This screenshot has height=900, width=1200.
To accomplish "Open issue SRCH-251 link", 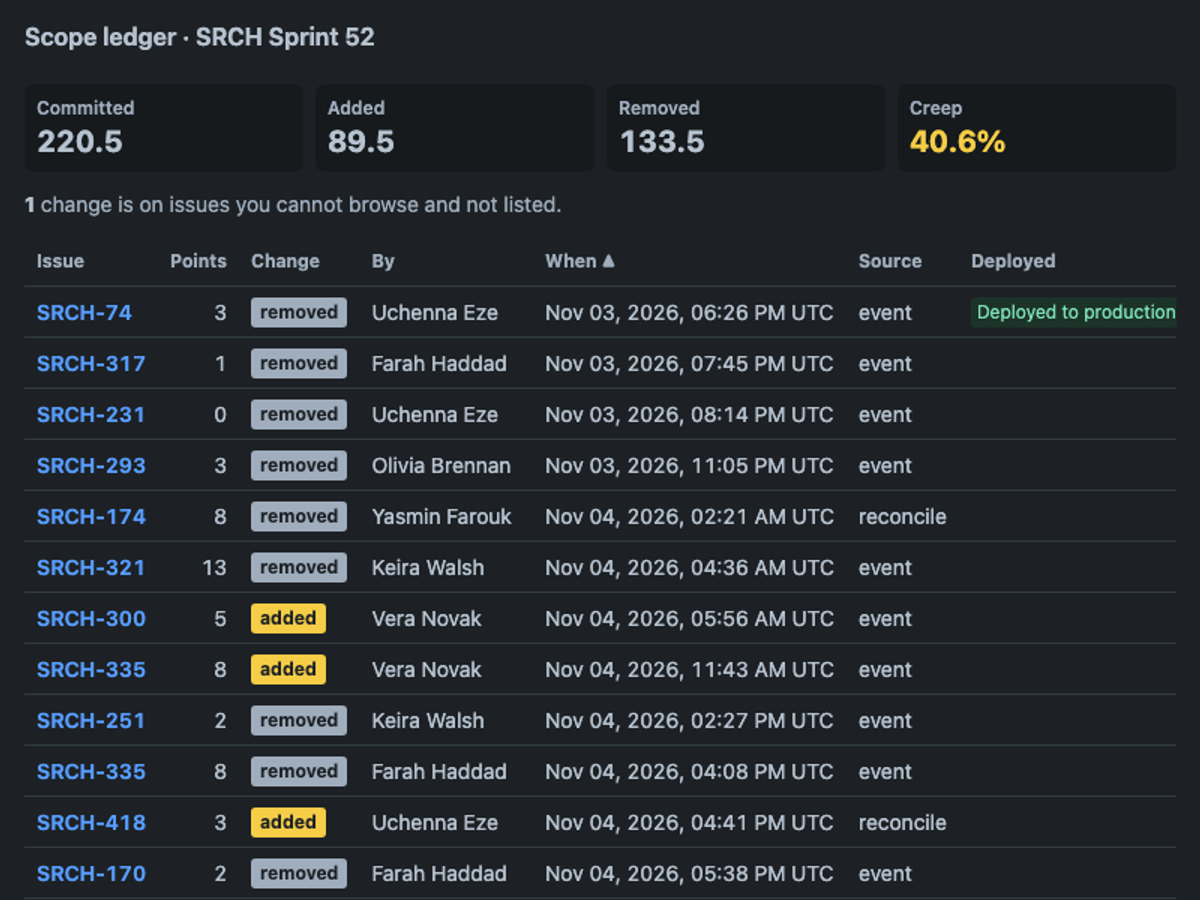I will (x=91, y=720).
